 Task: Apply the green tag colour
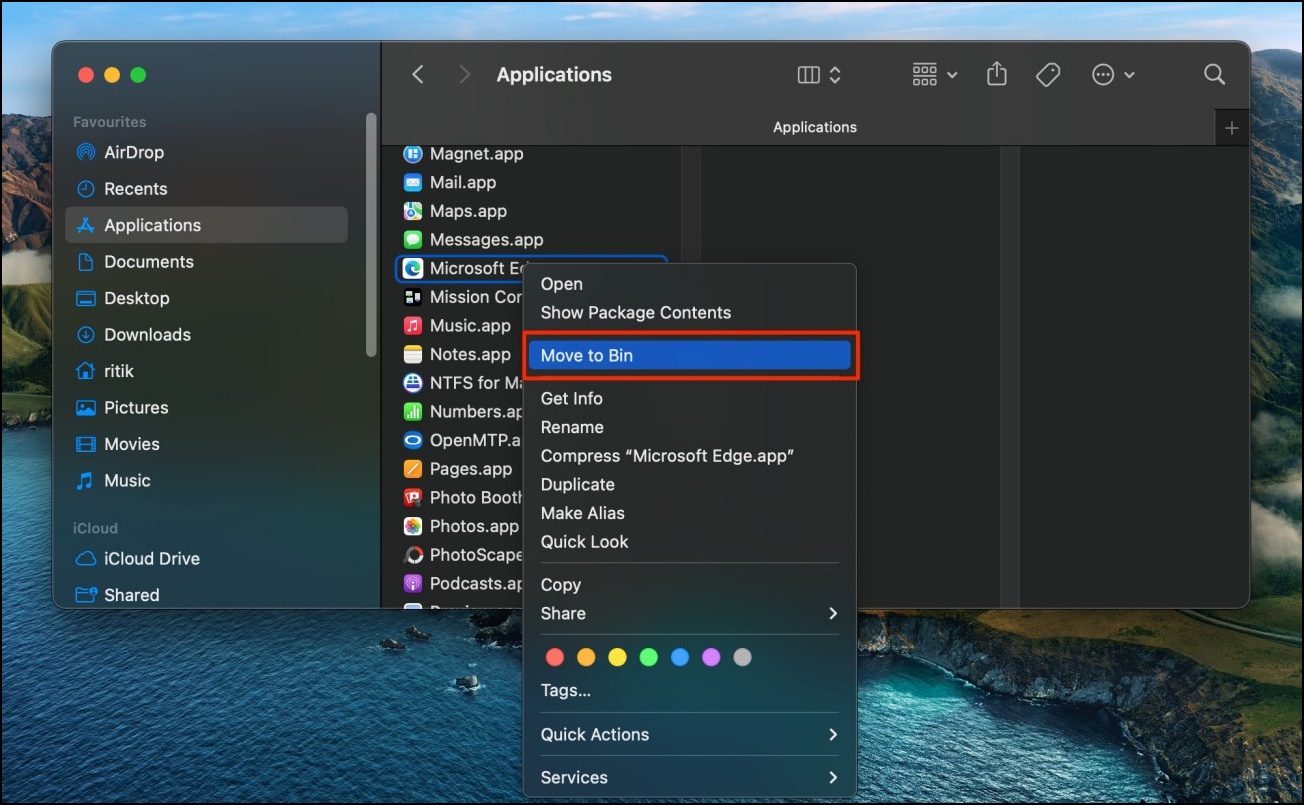click(648, 658)
